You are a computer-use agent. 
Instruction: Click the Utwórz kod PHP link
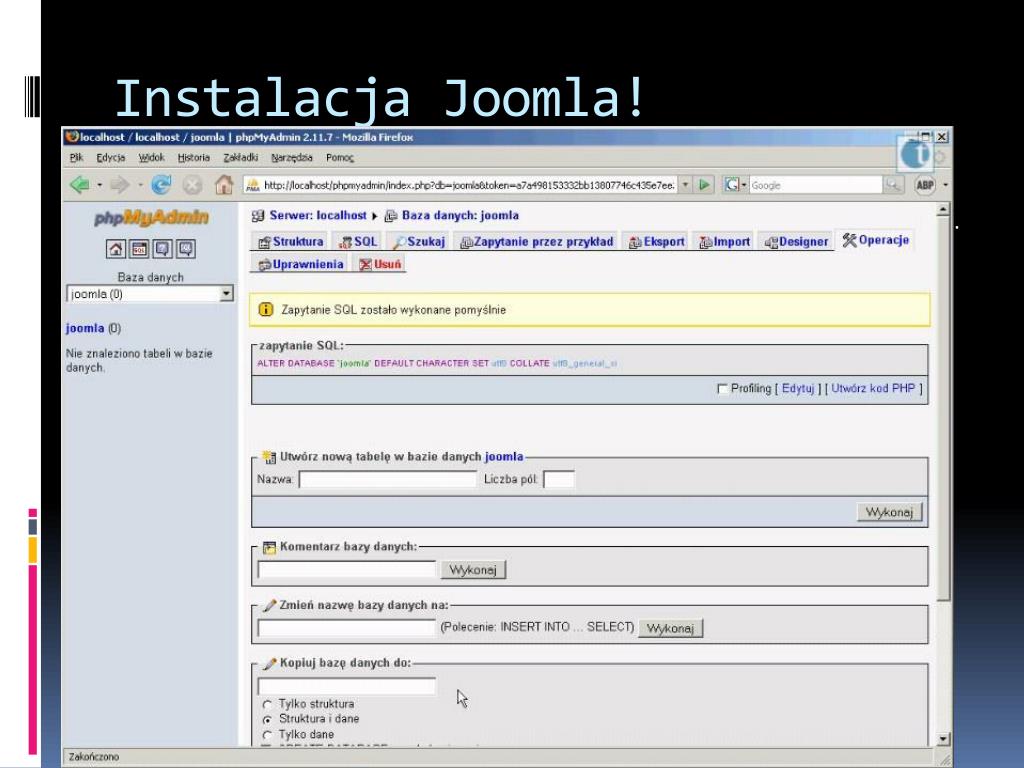873,389
